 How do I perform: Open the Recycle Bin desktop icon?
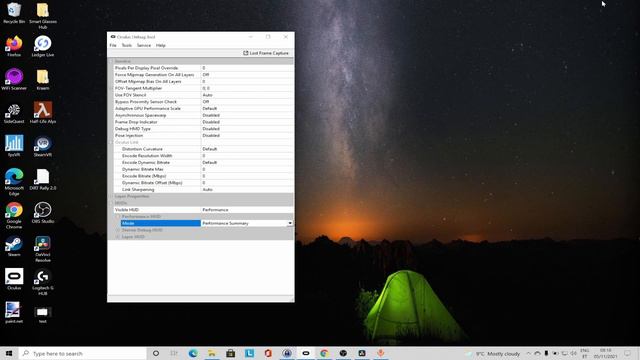pos(14,13)
